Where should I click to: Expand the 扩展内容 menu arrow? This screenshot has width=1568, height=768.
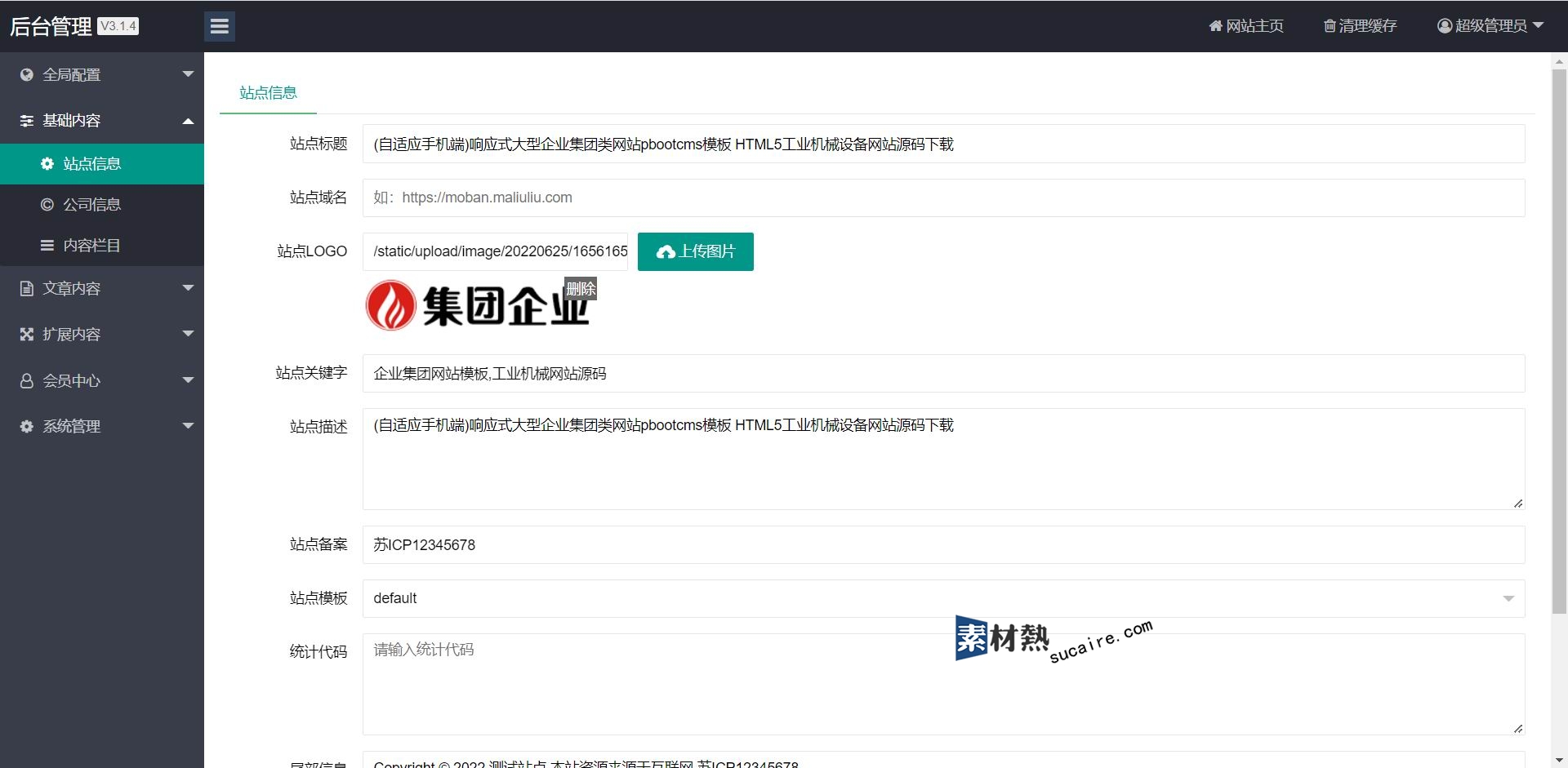188,334
